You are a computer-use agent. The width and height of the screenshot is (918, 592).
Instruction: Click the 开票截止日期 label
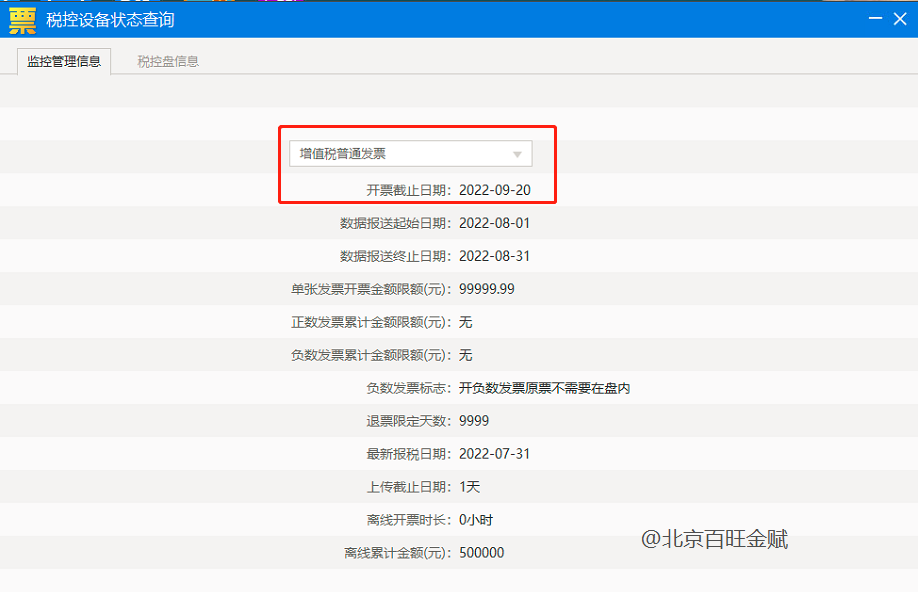pos(409,190)
